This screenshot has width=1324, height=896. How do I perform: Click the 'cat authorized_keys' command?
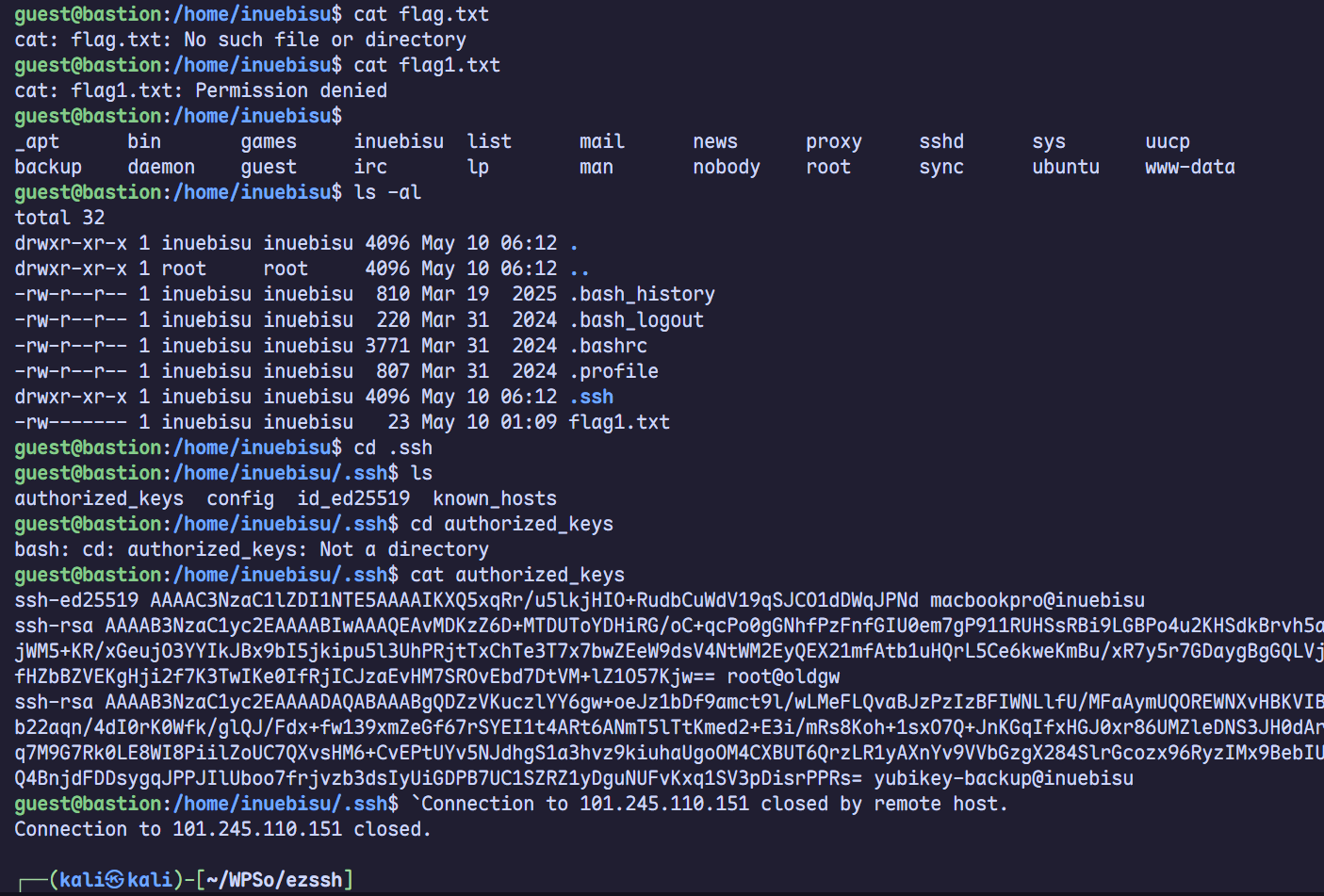click(517, 575)
